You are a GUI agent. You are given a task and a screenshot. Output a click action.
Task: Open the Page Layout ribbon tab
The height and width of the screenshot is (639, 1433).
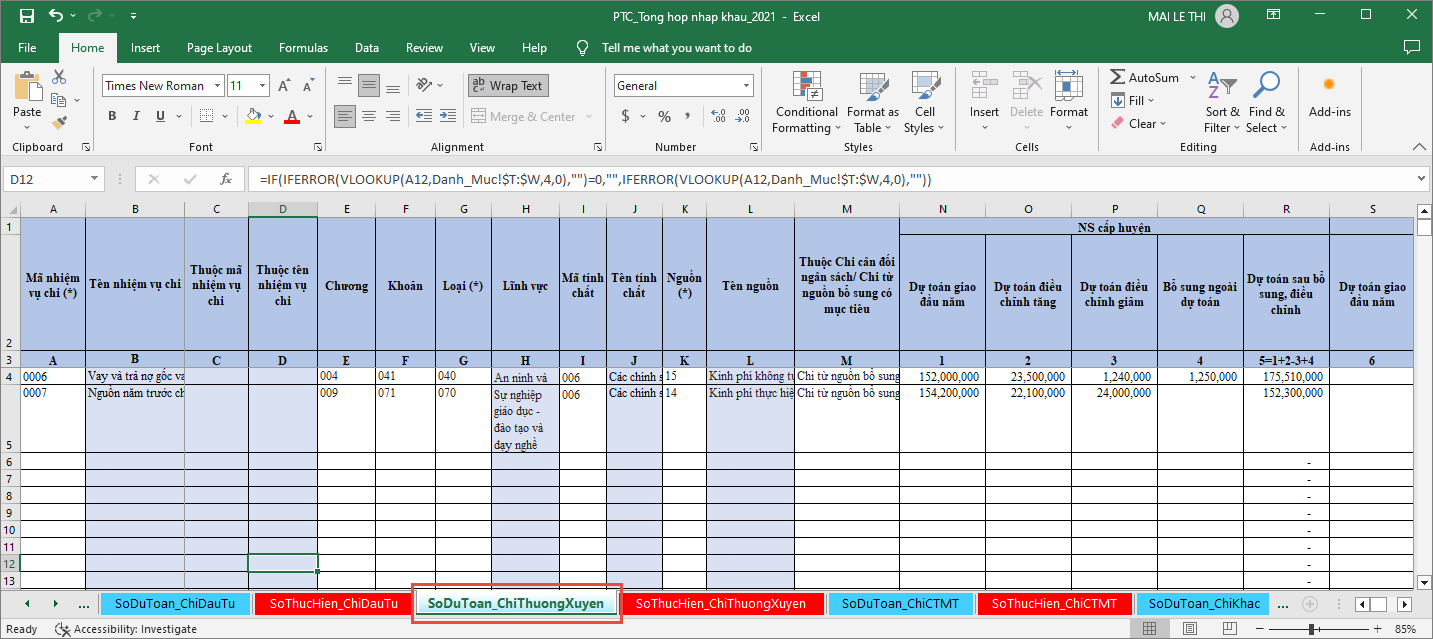click(219, 48)
